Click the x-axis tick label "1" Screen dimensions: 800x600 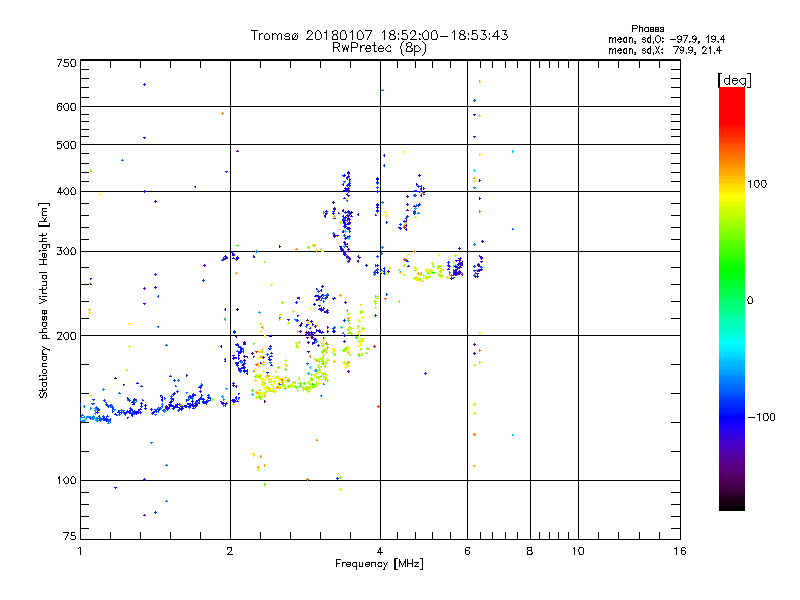click(x=80, y=551)
